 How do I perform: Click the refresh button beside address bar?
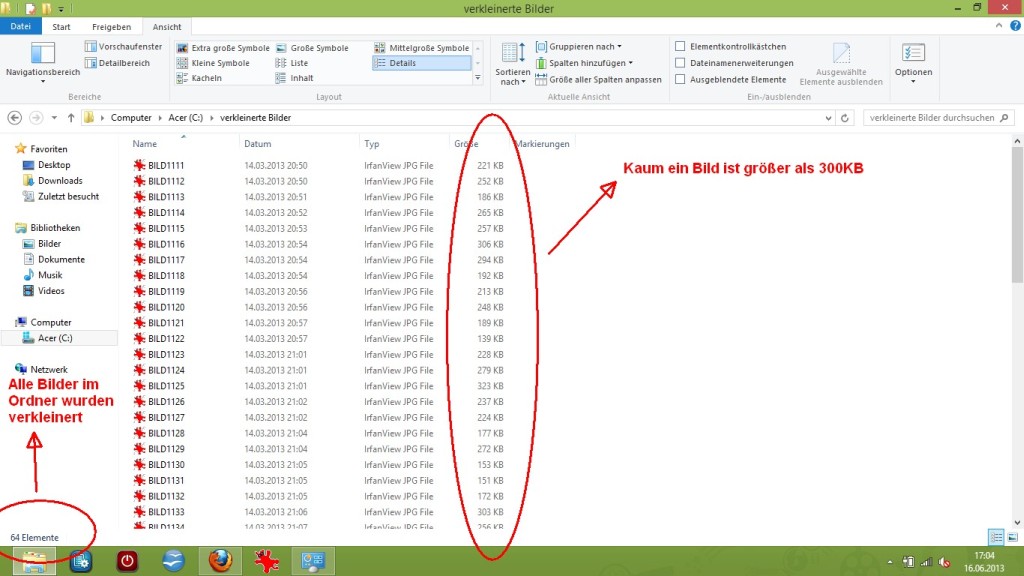point(847,117)
